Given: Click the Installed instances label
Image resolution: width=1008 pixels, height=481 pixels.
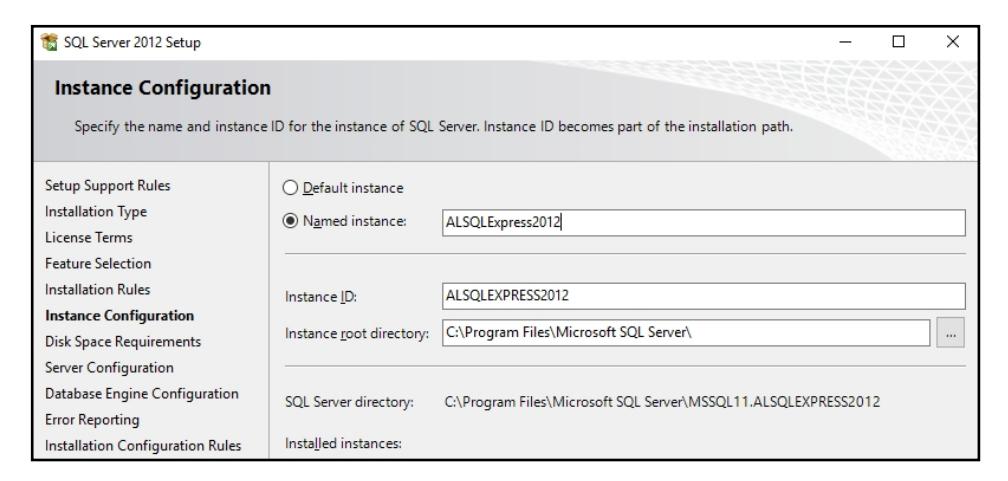Looking at the screenshot, I should tap(343, 444).
